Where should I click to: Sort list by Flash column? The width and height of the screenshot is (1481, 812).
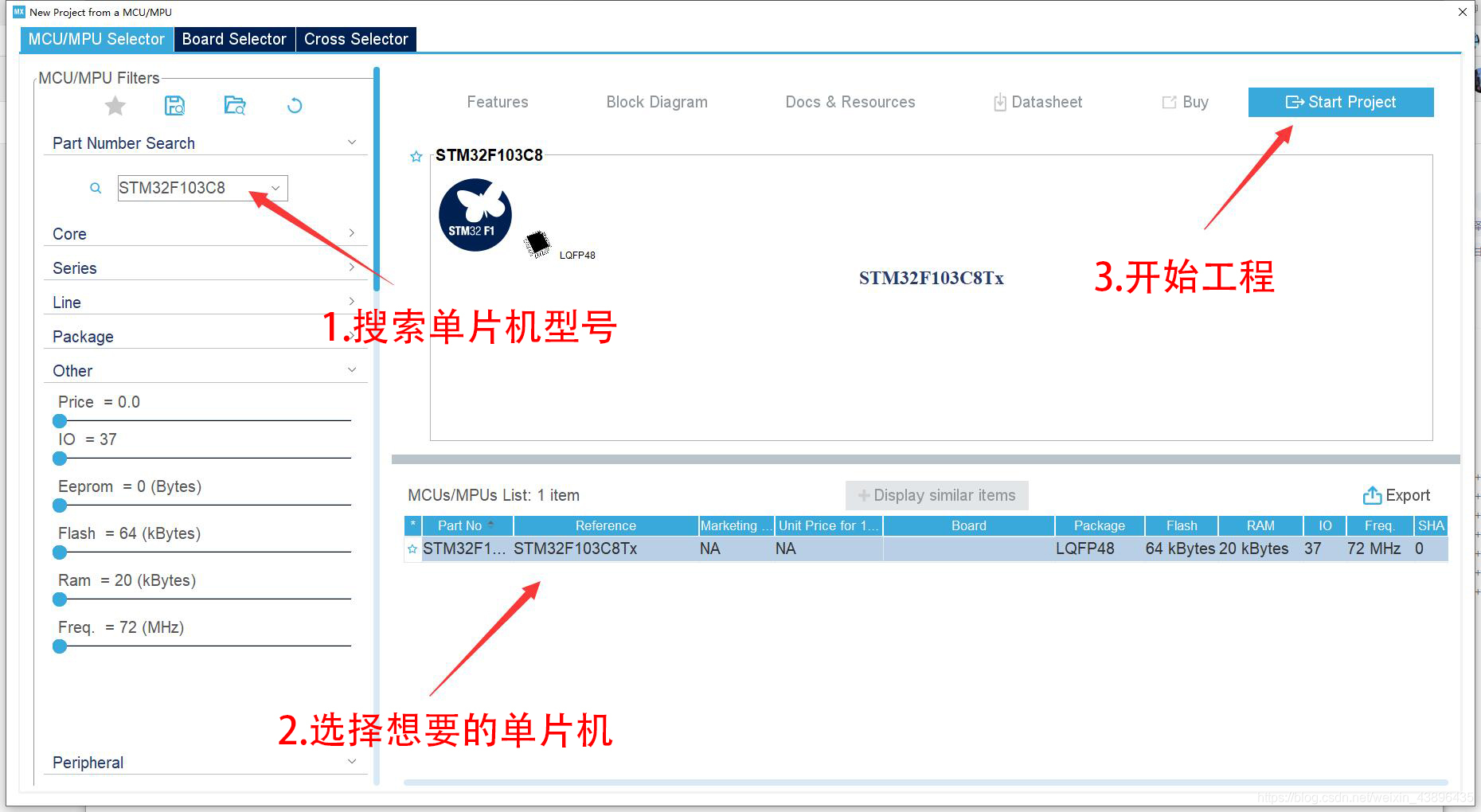tap(1182, 525)
